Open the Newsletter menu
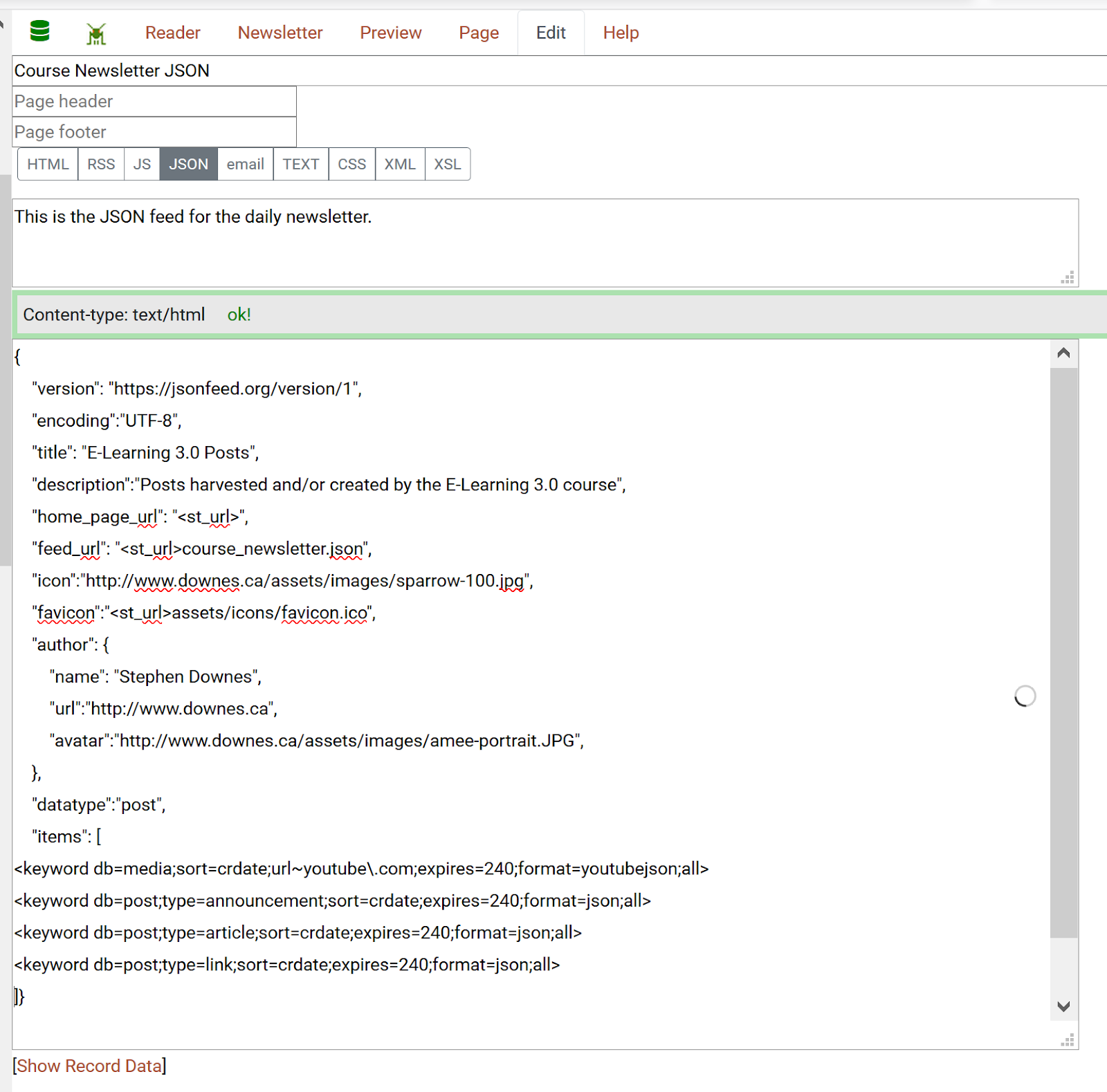 coord(280,32)
